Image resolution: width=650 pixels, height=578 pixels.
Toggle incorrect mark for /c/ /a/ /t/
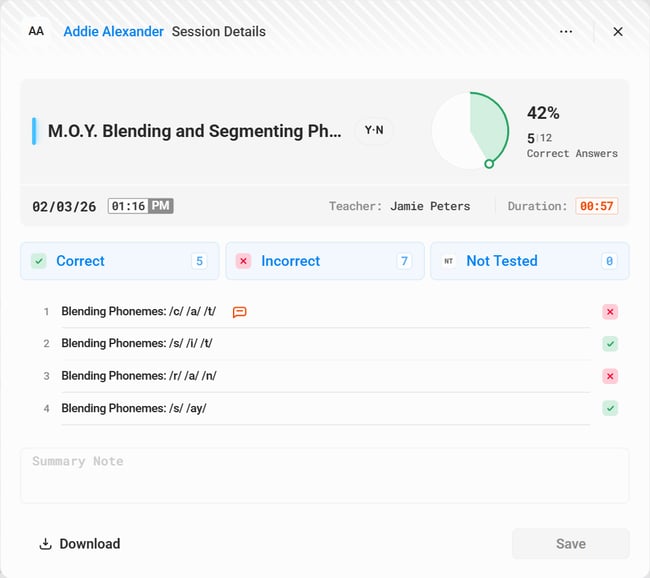point(610,312)
